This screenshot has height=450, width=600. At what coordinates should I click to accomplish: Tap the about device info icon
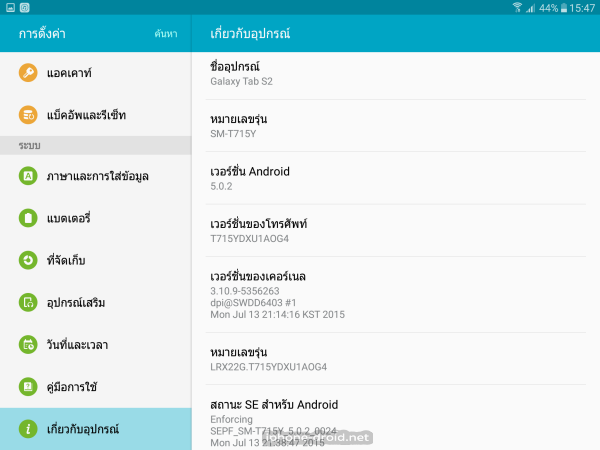(x=28, y=429)
